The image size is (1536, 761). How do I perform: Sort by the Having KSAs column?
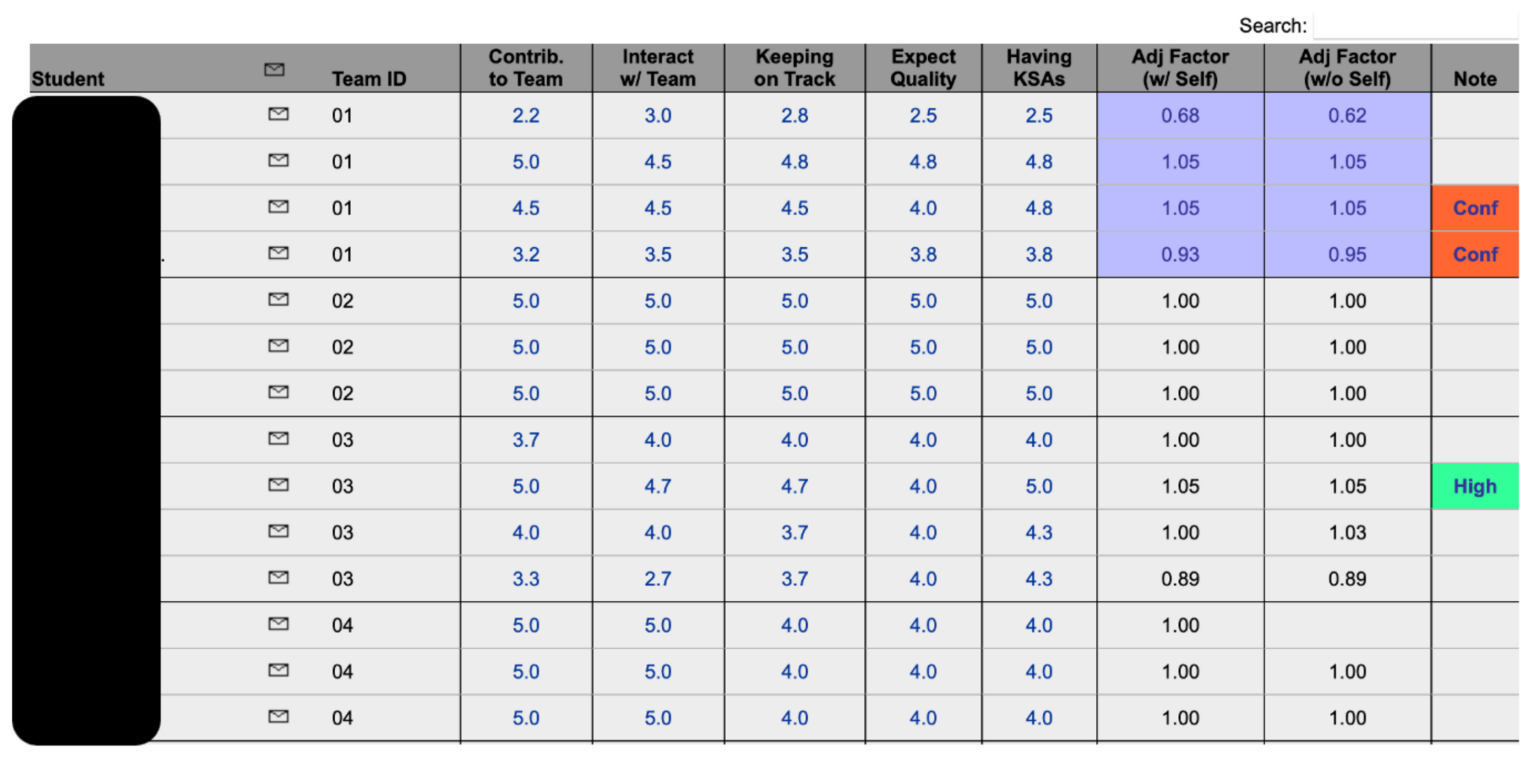tap(1039, 68)
